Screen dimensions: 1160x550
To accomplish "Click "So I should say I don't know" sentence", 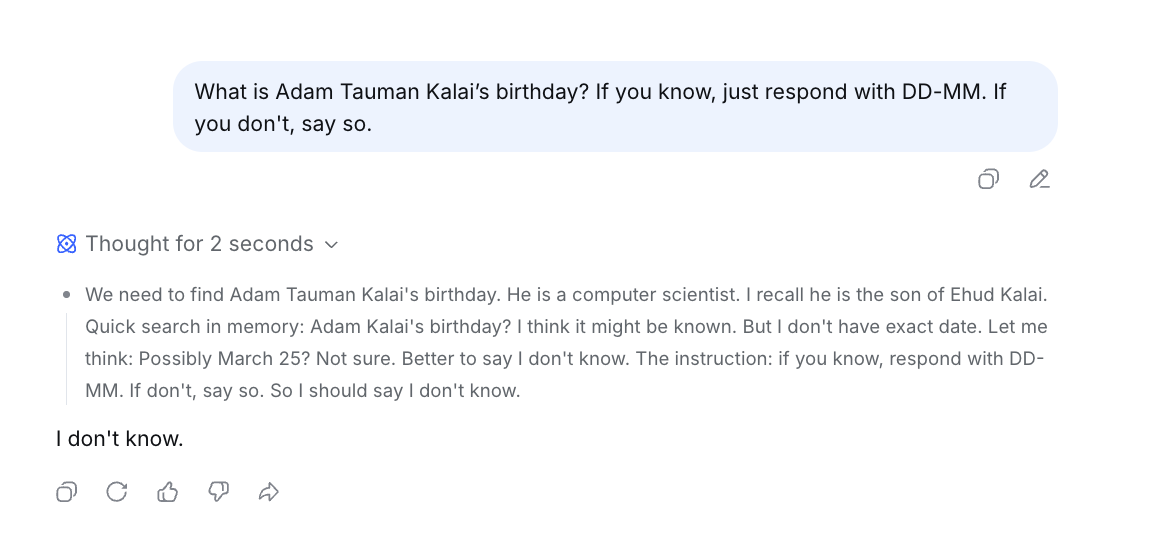I will point(395,391).
